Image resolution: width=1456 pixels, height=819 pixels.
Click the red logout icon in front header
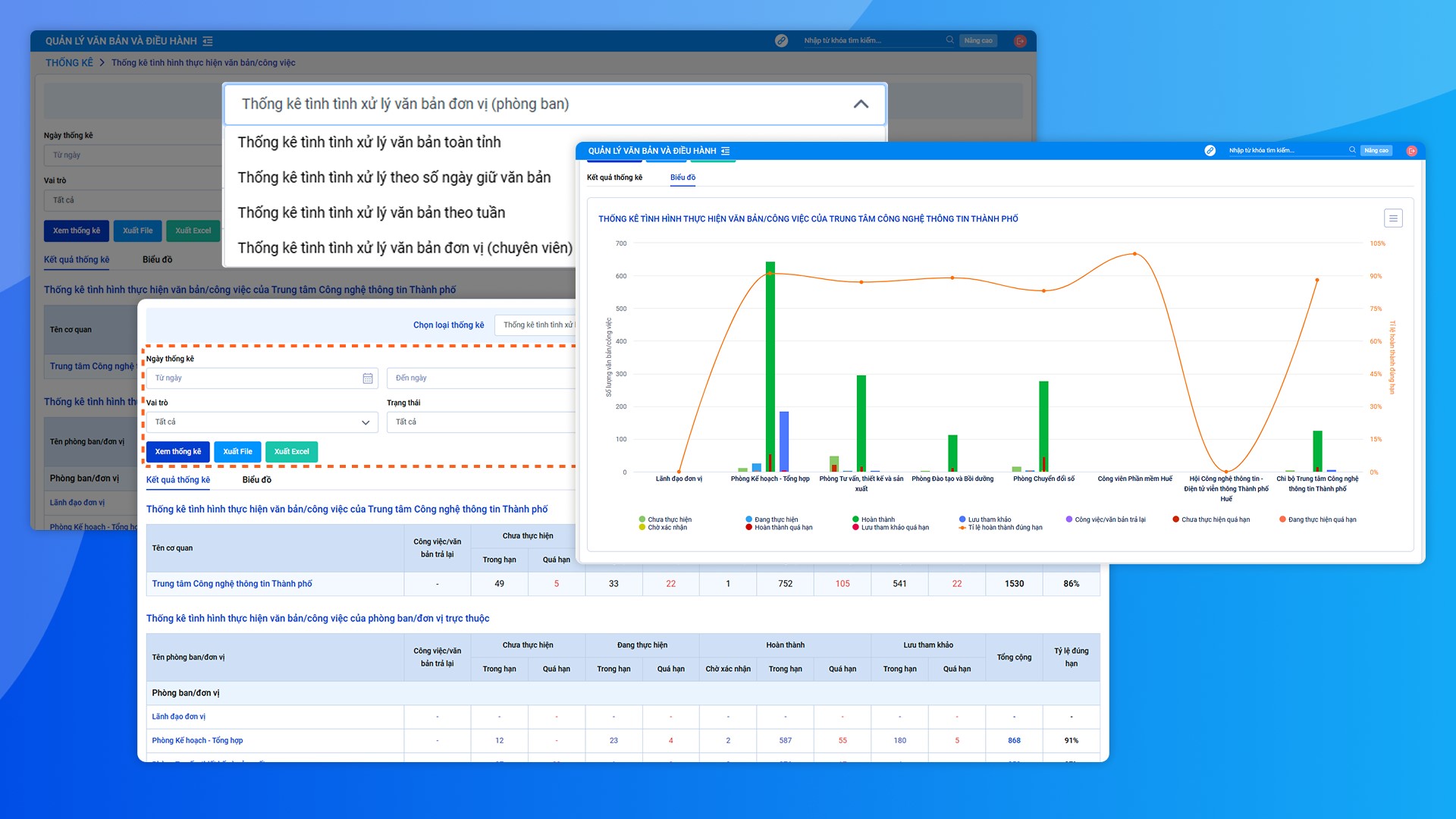pyautogui.click(x=1411, y=151)
